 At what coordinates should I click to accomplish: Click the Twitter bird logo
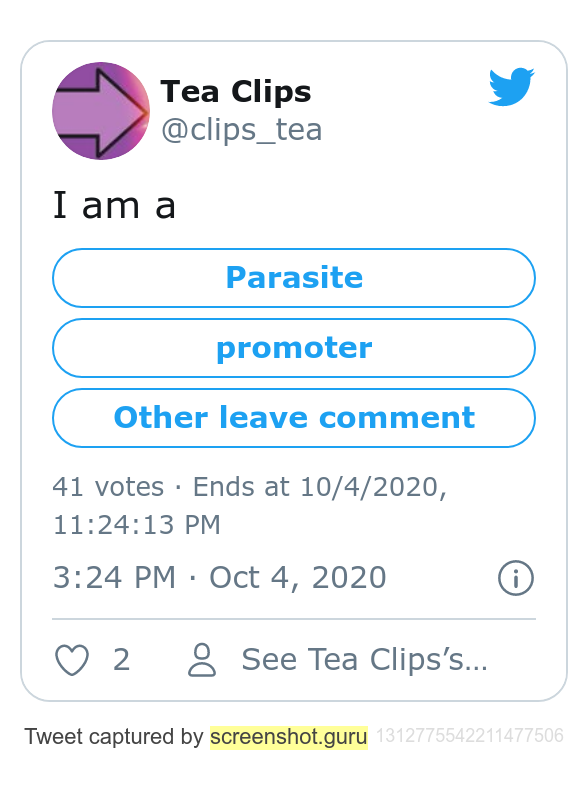(512, 87)
